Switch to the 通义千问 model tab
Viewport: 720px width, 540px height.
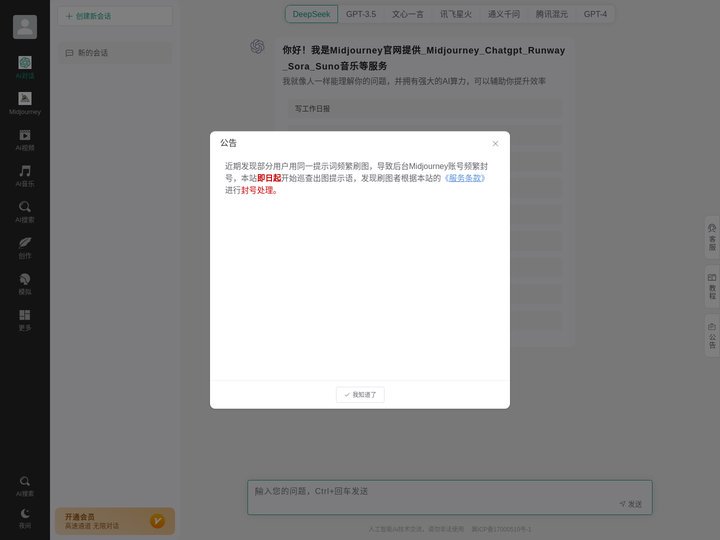(x=504, y=14)
